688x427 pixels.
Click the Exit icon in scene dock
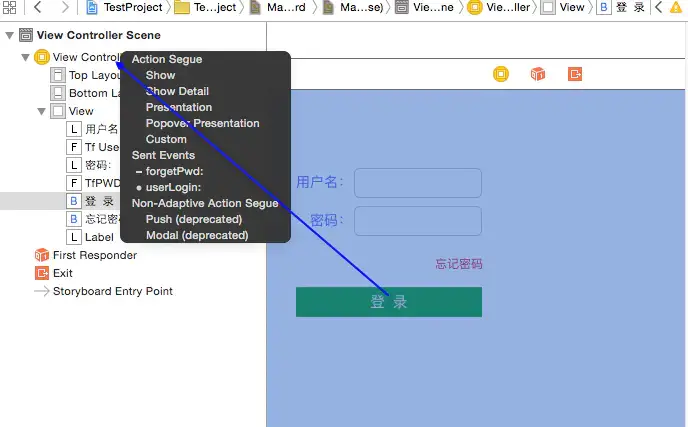point(575,74)
